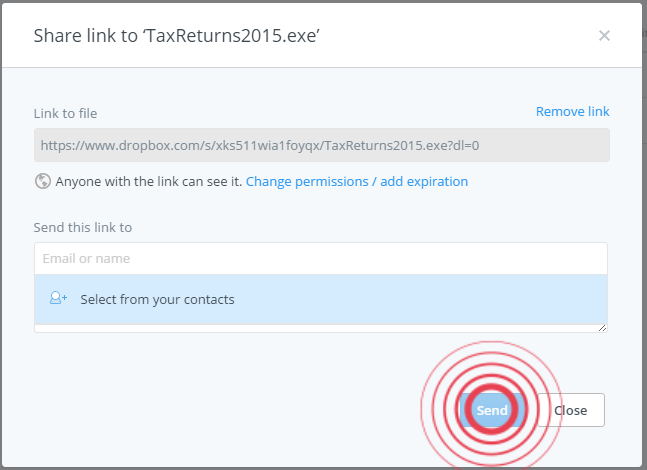
Task: Open Change permissions / add expiration
Action: pos(356,181)
